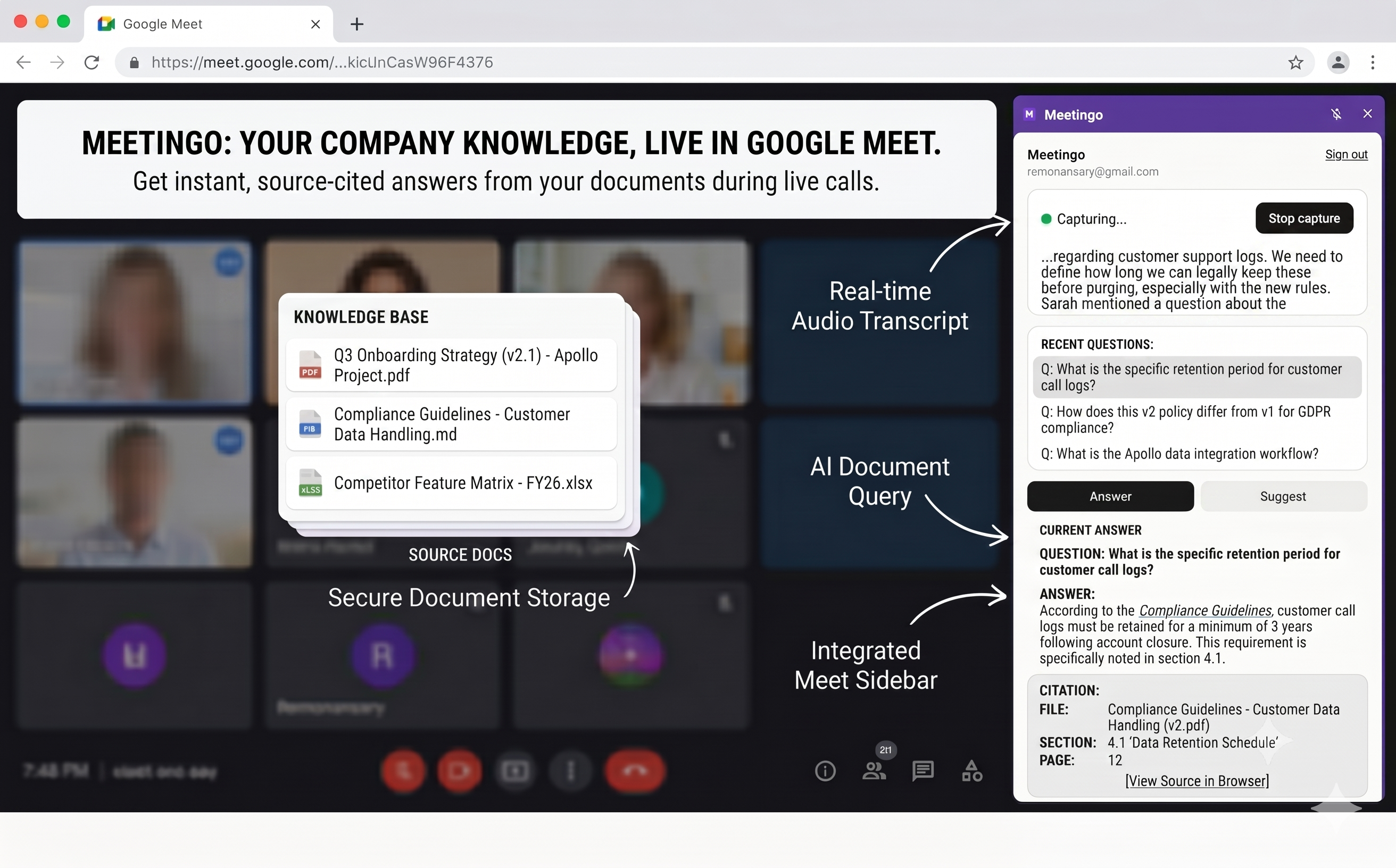Sign out of Meetingo
Image resolution: width=1396 pixels, height=868 pixels.
pyautogui.click(x=1346, y=154)
